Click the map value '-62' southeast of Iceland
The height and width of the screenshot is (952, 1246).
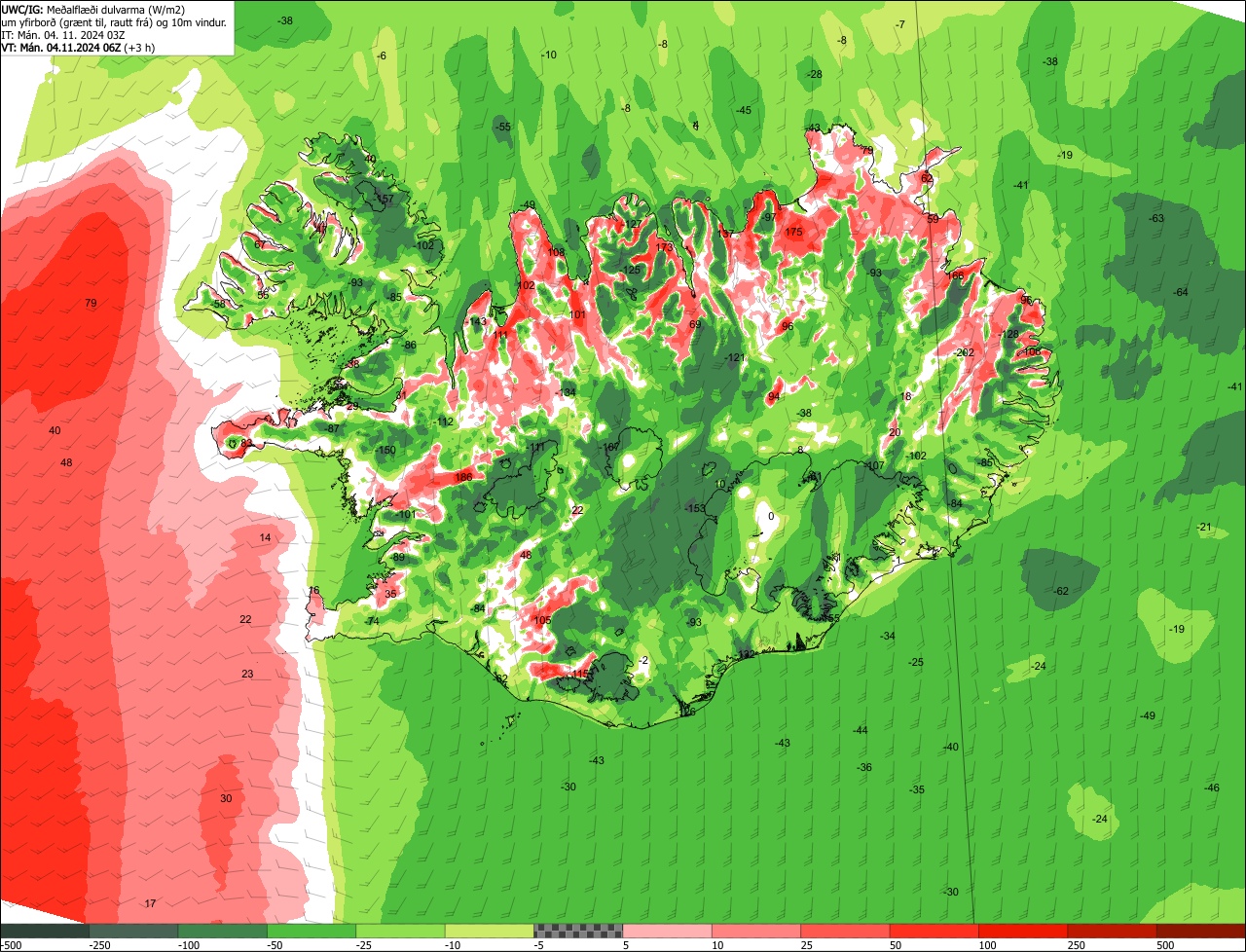1061,591
